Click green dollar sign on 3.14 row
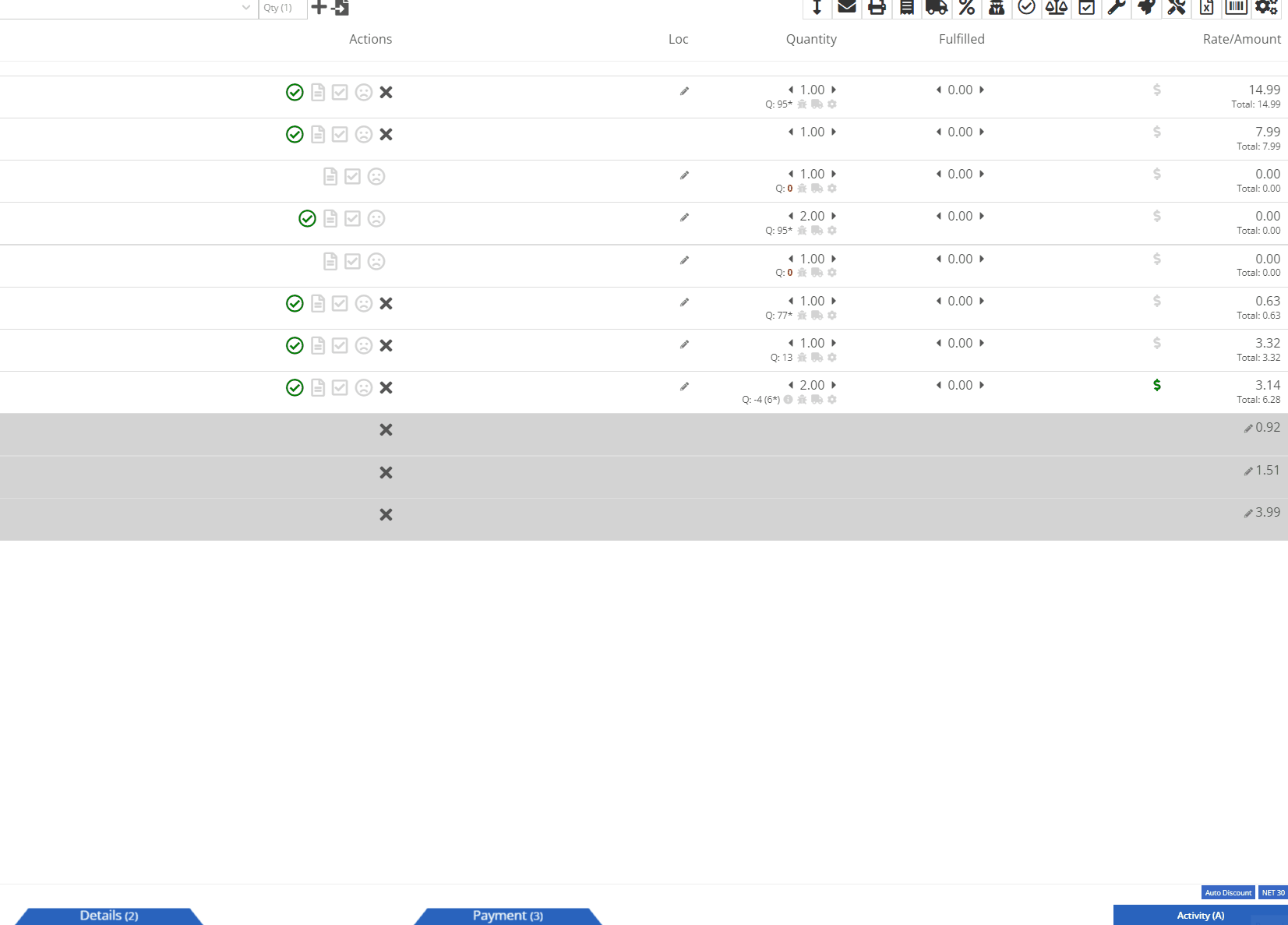Image resolution: width=1288 pixels, height=925 pixels. point(1157,385)
